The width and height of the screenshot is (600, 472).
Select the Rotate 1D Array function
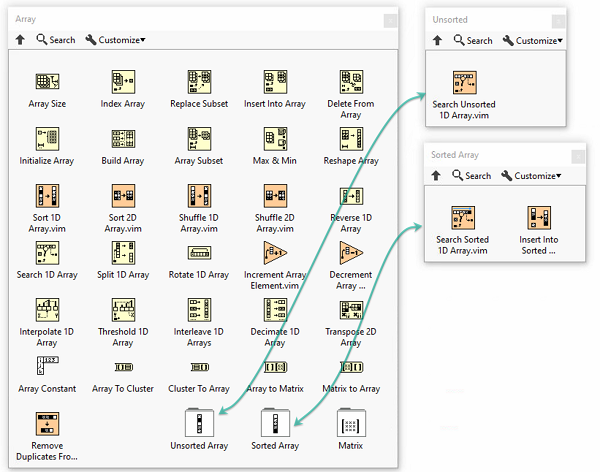point(199,253)
